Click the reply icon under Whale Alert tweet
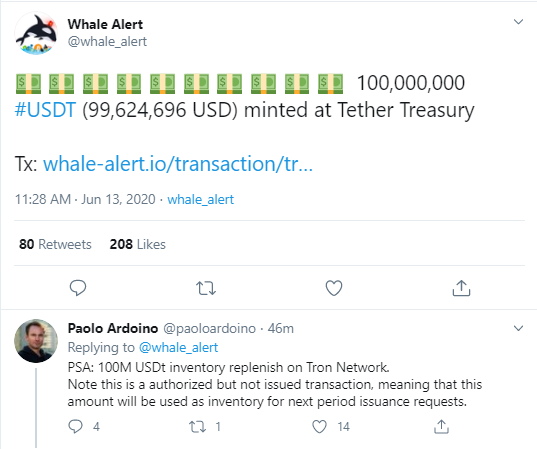The height and width of the screenshot is (449, 537). [x=78, y=288]
